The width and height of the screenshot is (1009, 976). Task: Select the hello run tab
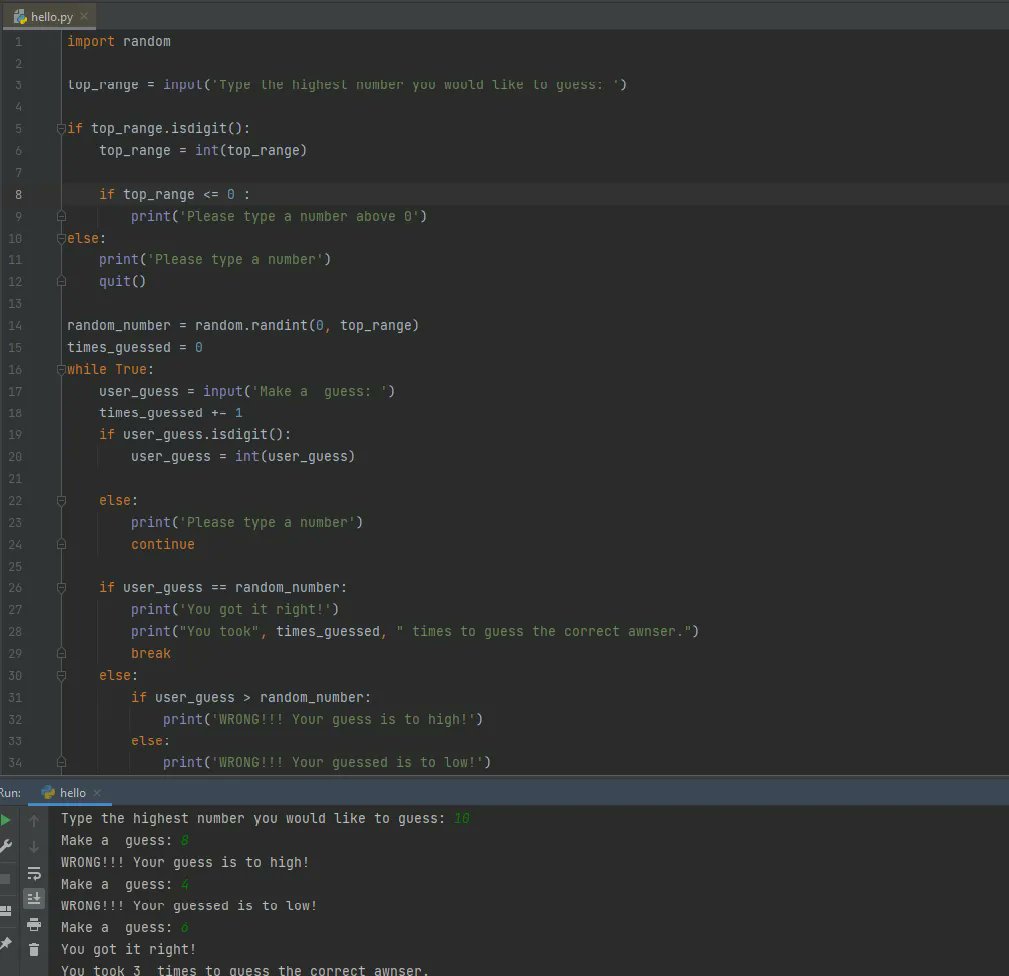(71, 792)
